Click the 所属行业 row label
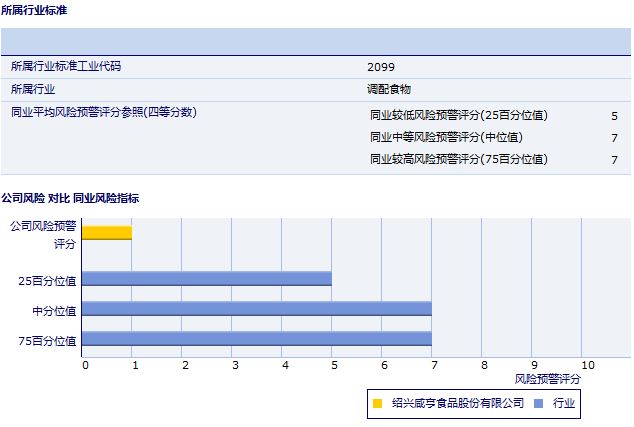The height and width of the screenshot is (427, 634). click(x=33, y=89)
